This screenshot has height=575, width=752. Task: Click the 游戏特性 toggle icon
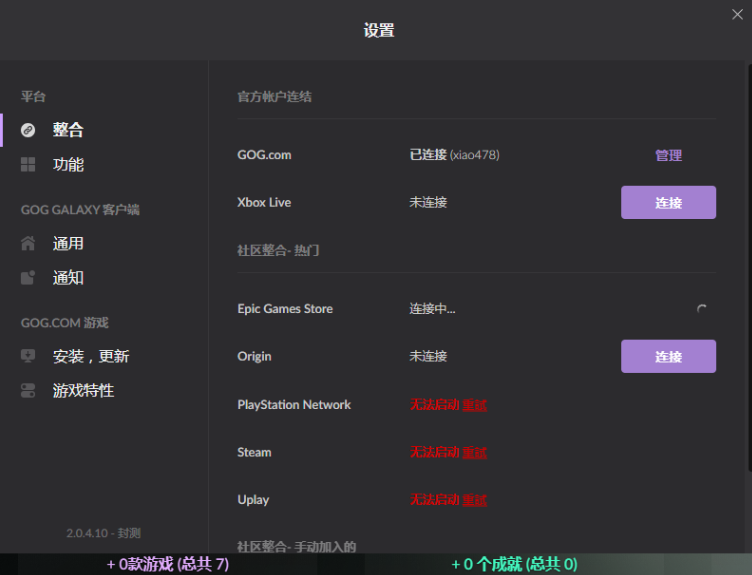click(28, 390)
